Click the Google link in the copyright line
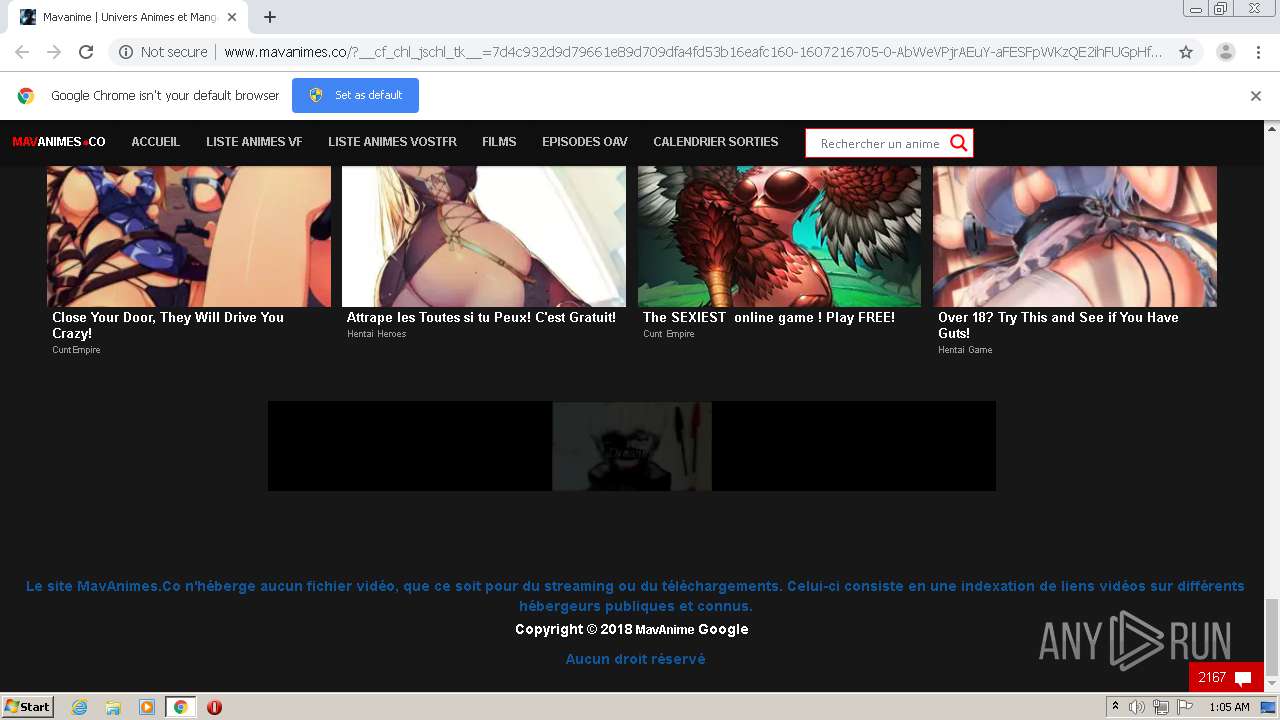The height and width of the screenshot is (720, 1280). click(723, 630)
